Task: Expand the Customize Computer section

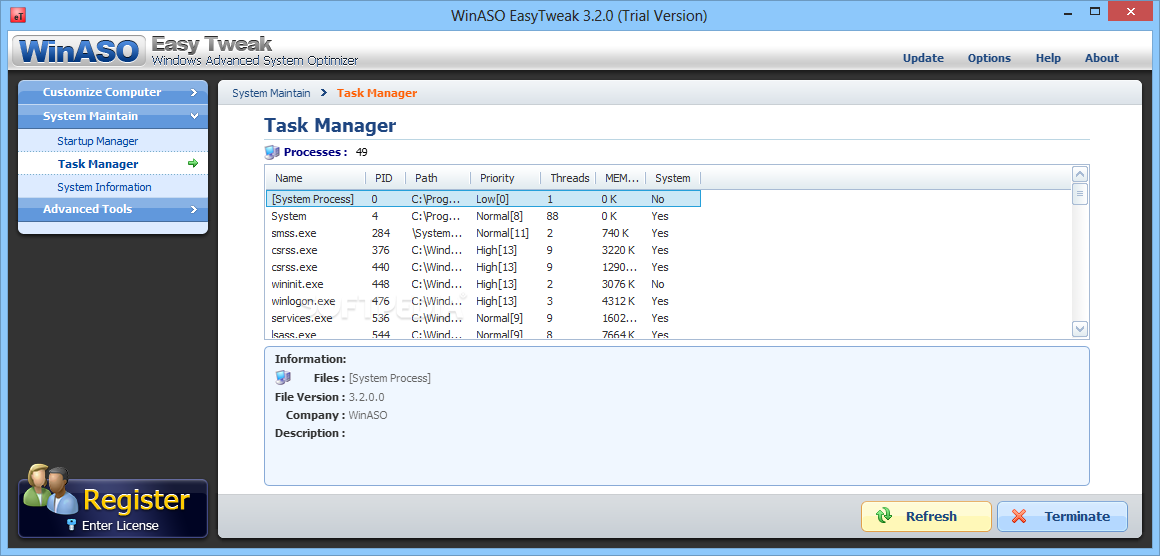Action: 112,92
